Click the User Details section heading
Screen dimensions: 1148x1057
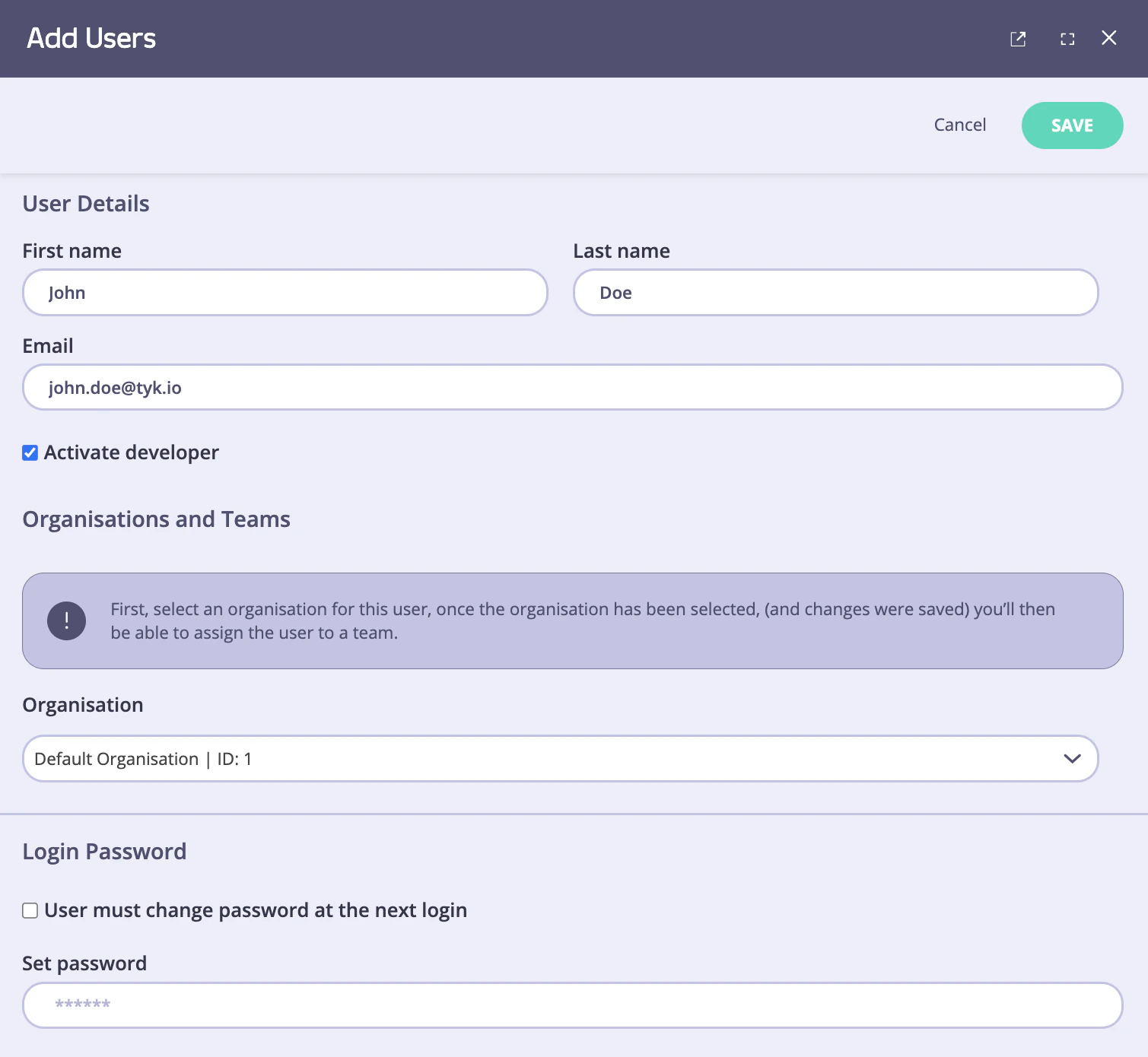[x=85, y=203]
